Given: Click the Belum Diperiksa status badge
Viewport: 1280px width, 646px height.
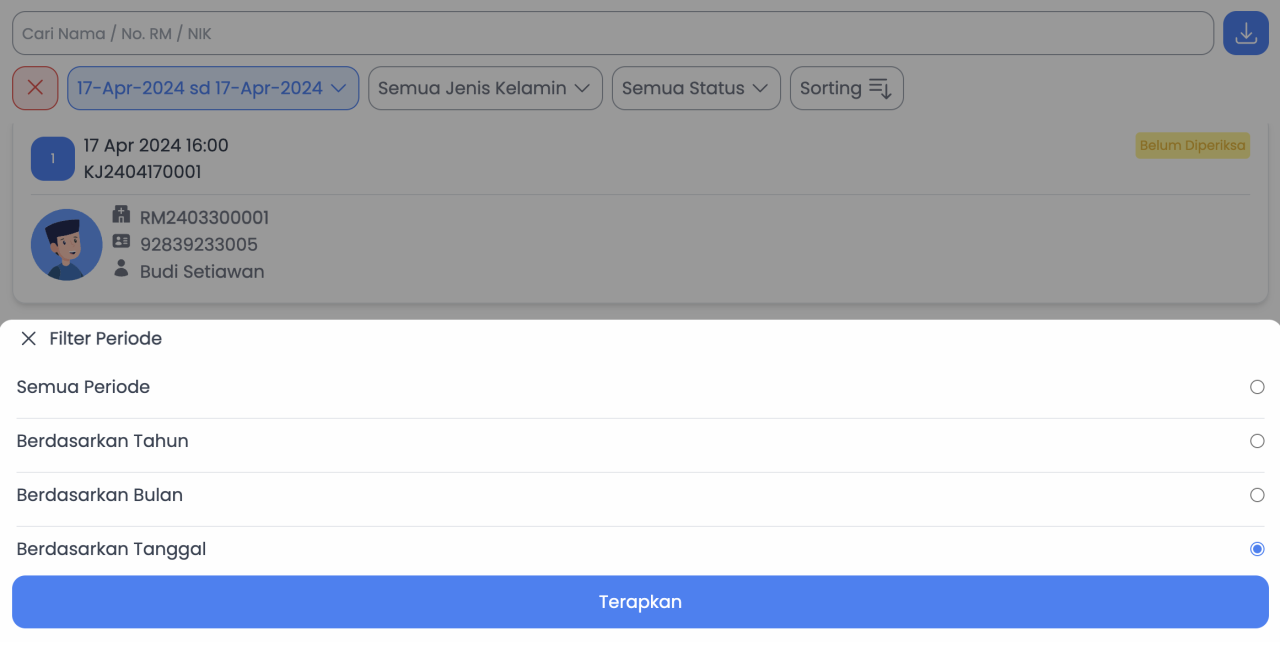Looking at the screenshot, I should point(1192,146).
